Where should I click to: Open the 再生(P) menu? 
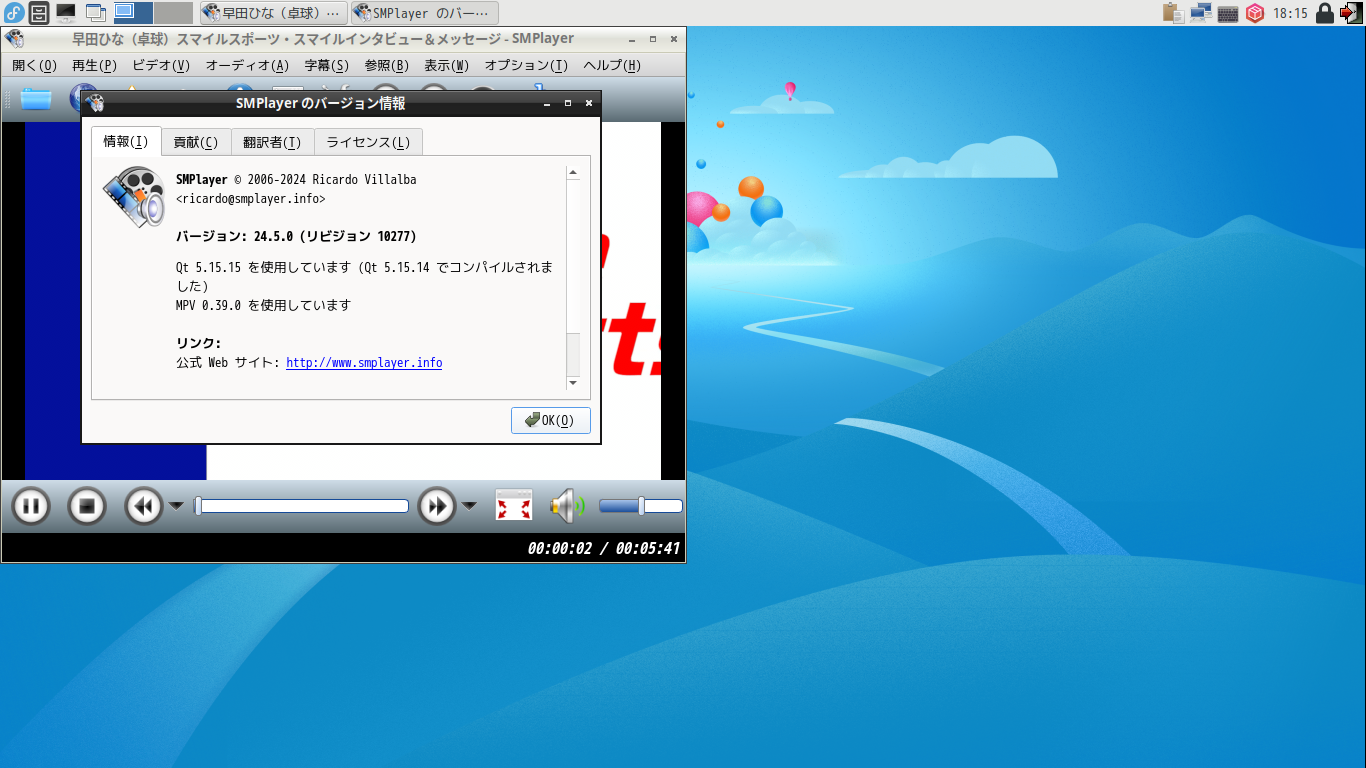[95, 66]
